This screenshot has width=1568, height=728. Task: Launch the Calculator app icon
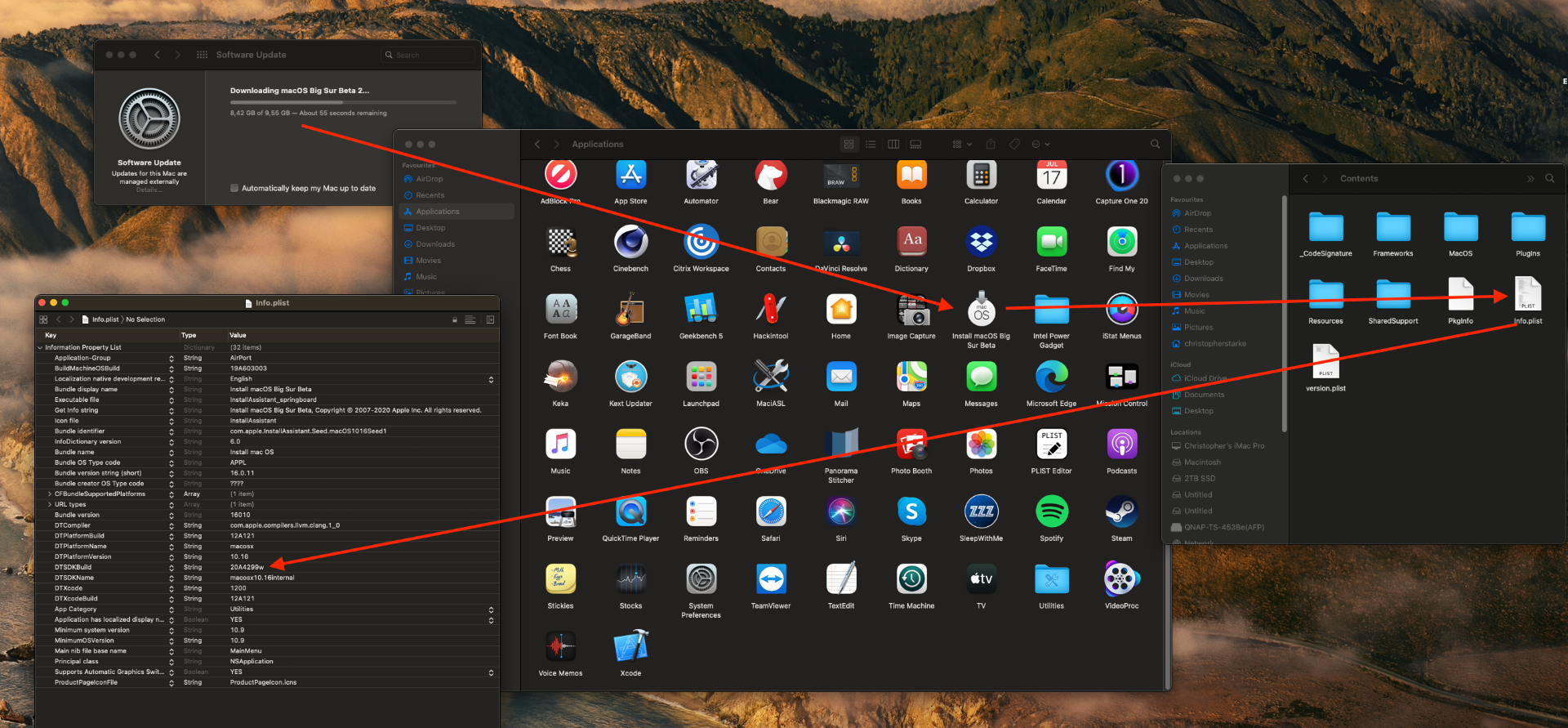[982, 175]
